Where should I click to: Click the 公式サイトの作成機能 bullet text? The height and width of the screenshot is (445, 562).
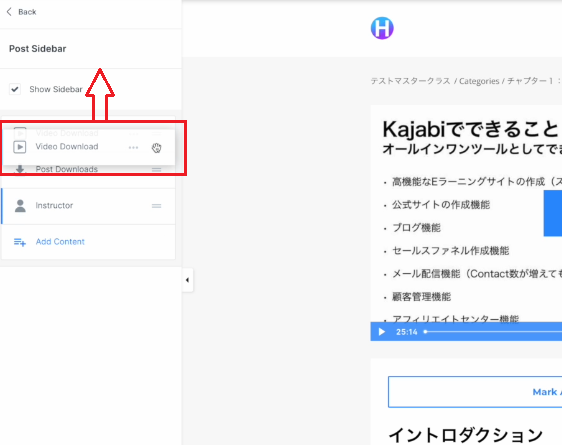point(441,205)
